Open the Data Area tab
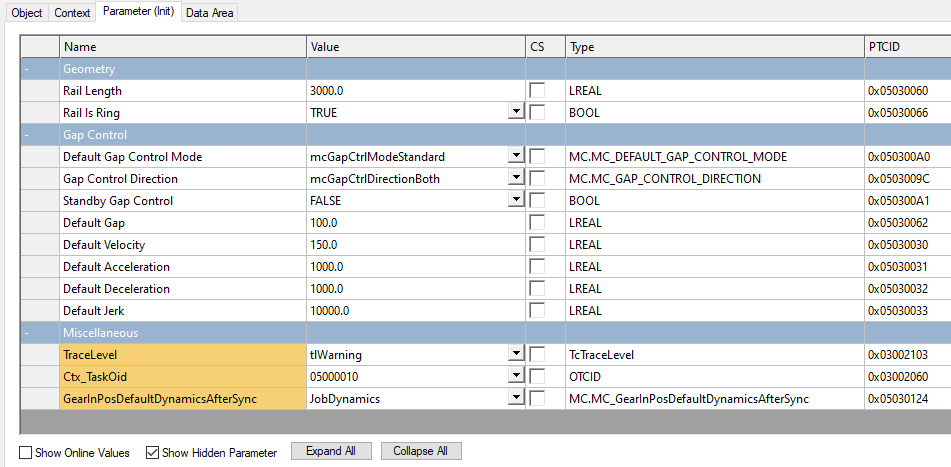The height and width of the screenshot is (467, 951). 210,12
